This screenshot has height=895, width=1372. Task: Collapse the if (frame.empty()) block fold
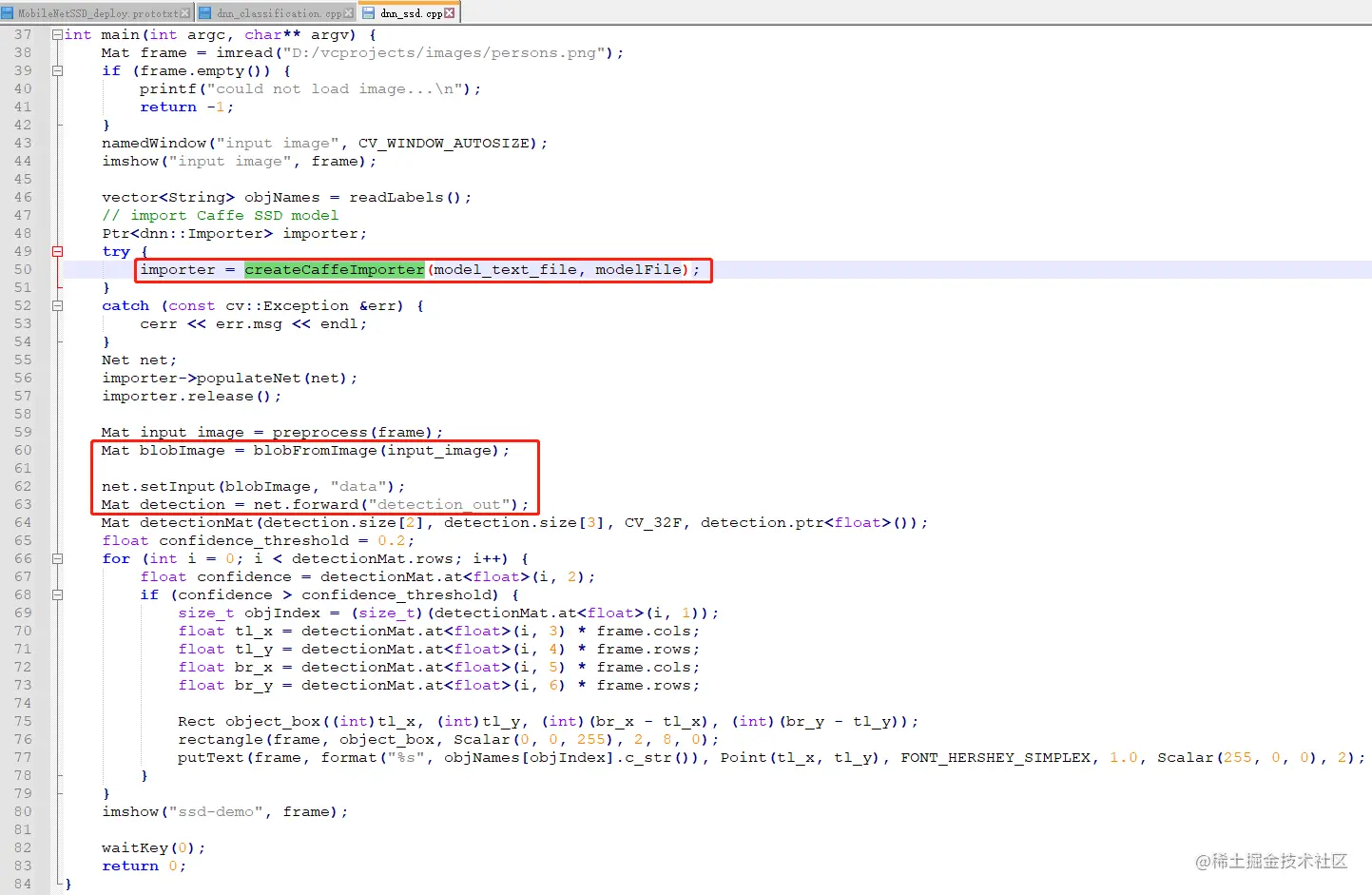57,70
